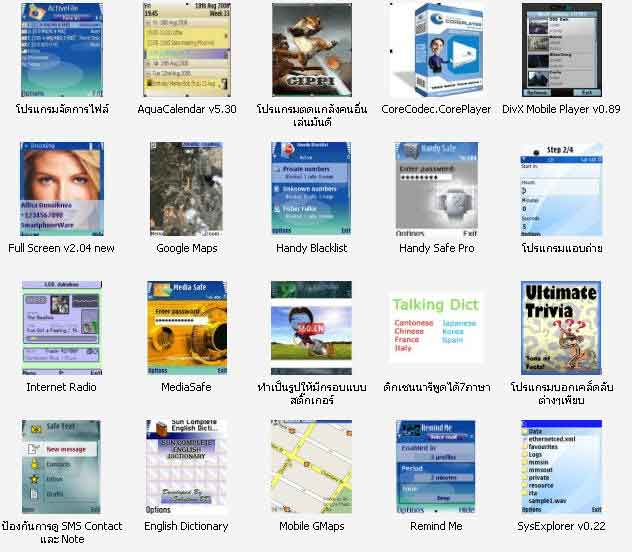Click the Google Maps label
Screen dimensions: 632x552
tap(187, 248)
